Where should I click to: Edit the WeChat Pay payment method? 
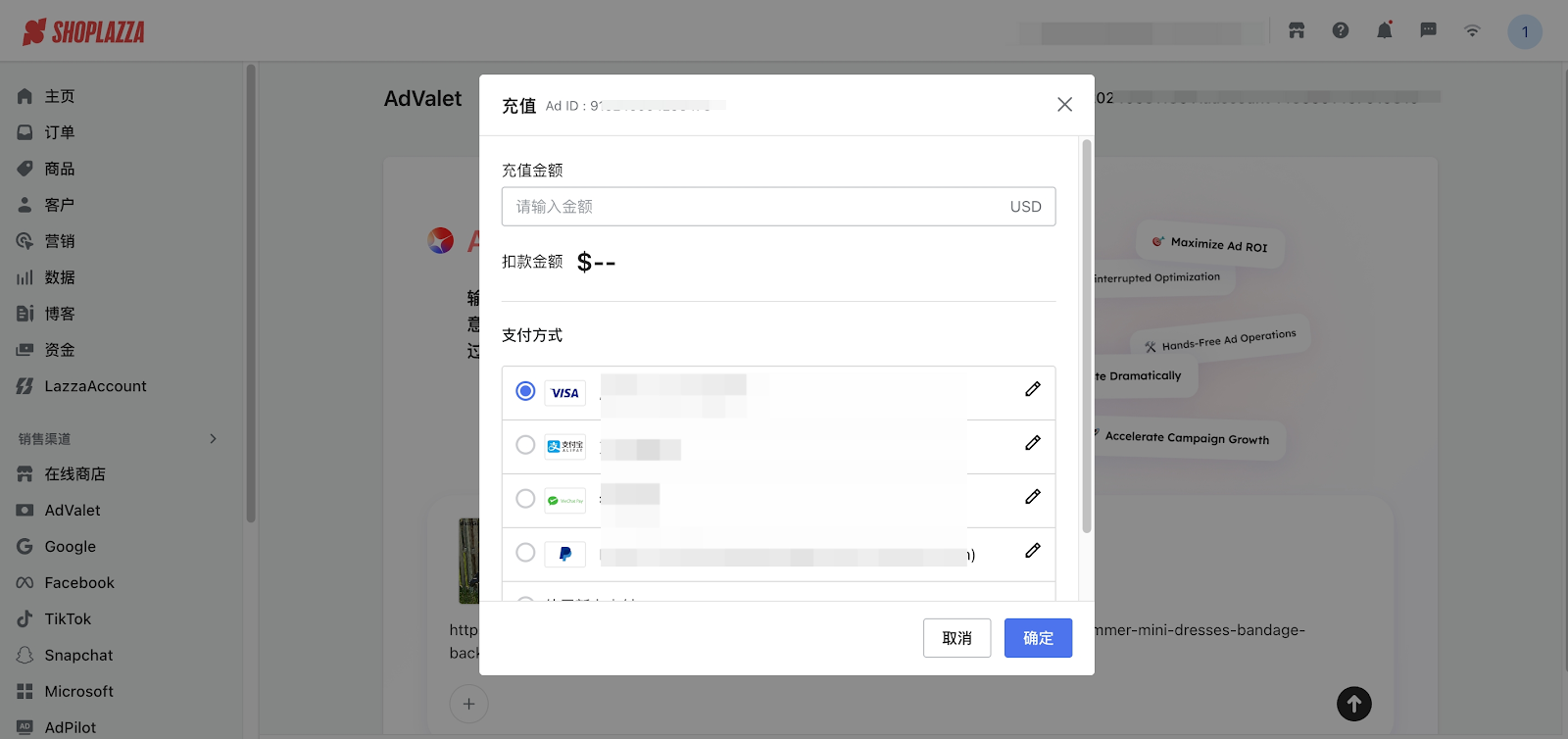click(x=1032, y=497)
